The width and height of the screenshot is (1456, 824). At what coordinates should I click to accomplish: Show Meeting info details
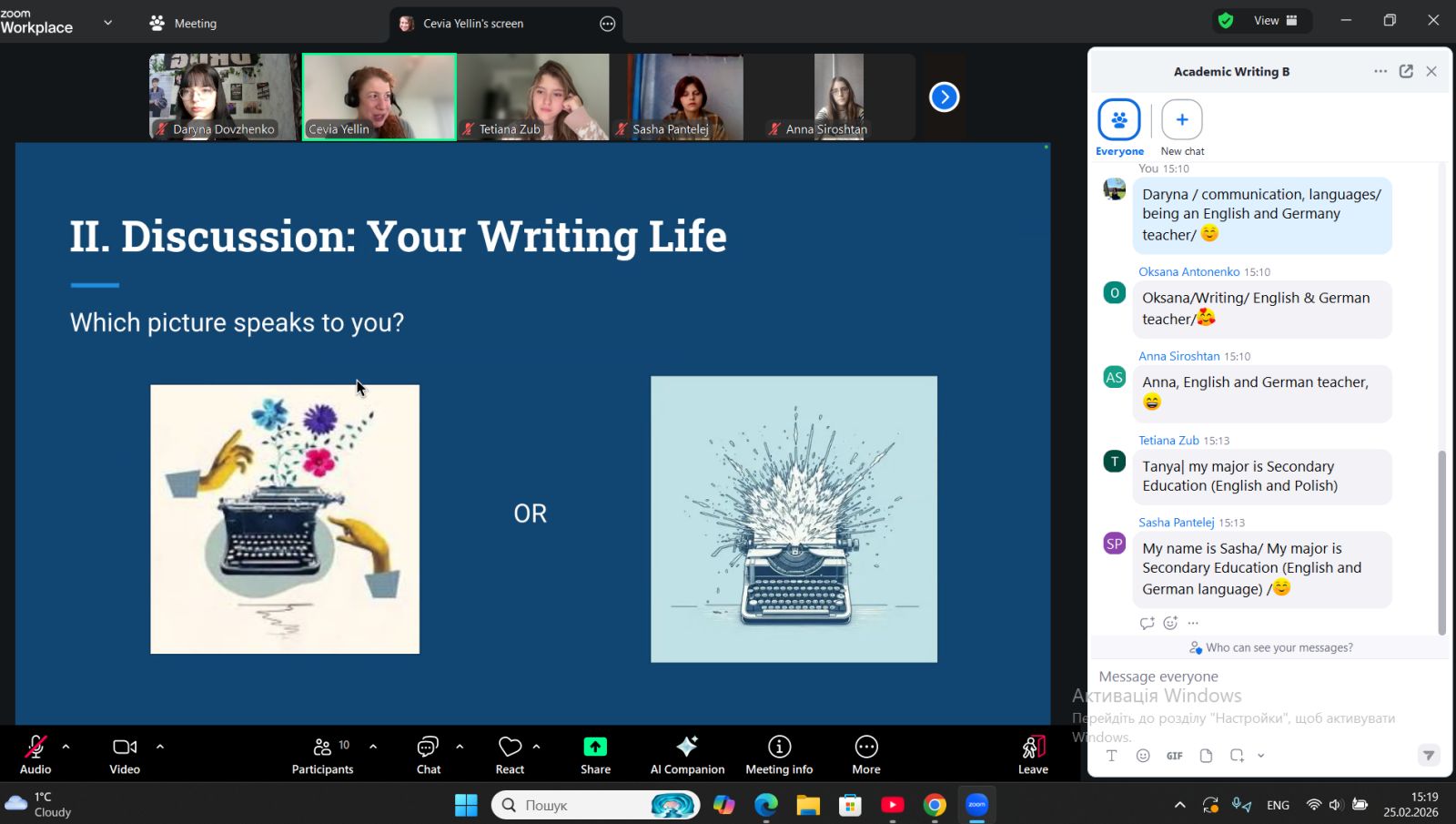pos(779,754)
